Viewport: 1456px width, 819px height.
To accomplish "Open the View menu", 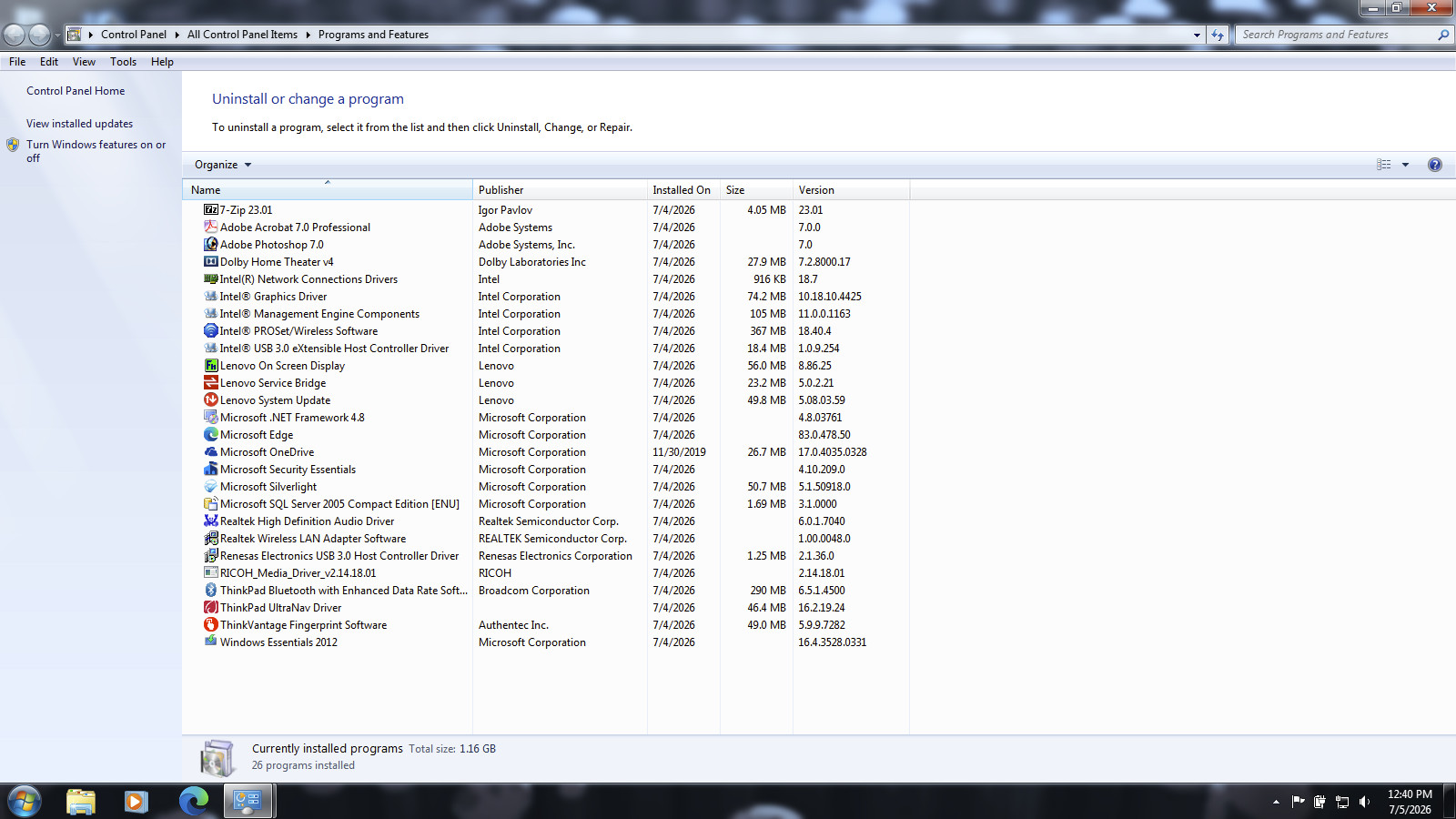I will click(x=84, y=62).
